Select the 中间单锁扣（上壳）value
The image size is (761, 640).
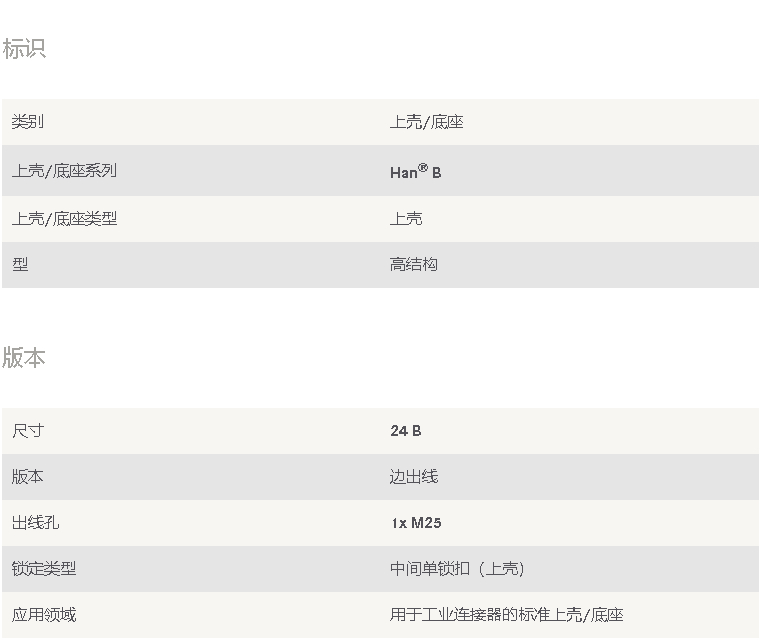pos(457,569)
